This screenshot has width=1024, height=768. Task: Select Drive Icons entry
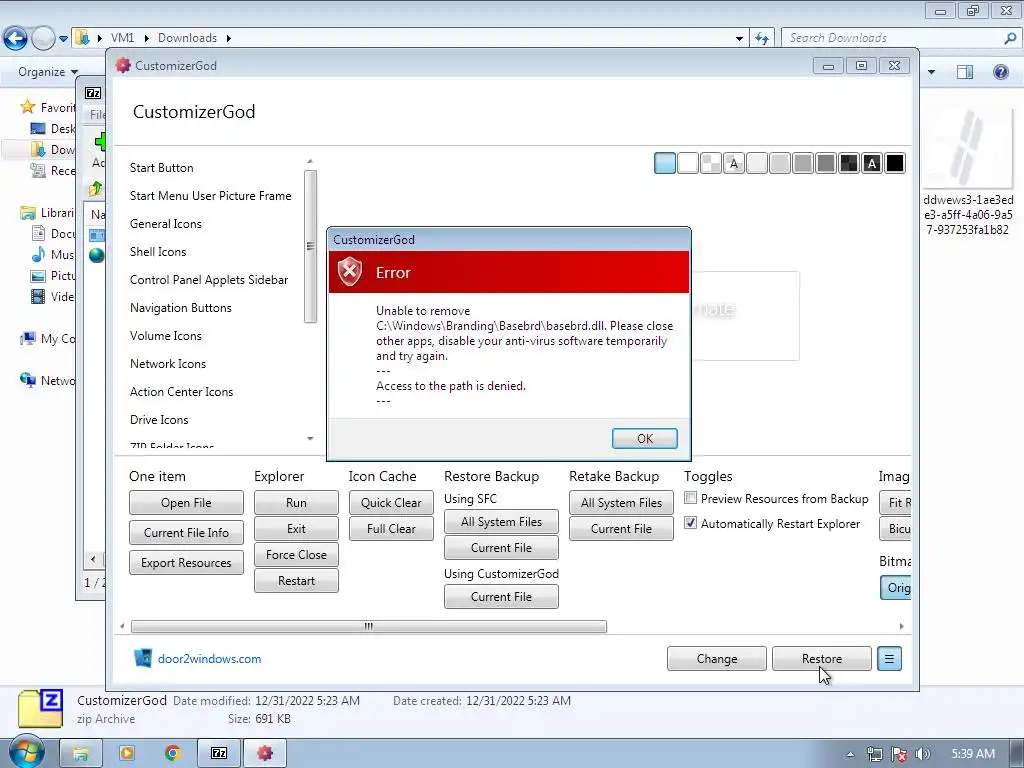click(159, 420)
